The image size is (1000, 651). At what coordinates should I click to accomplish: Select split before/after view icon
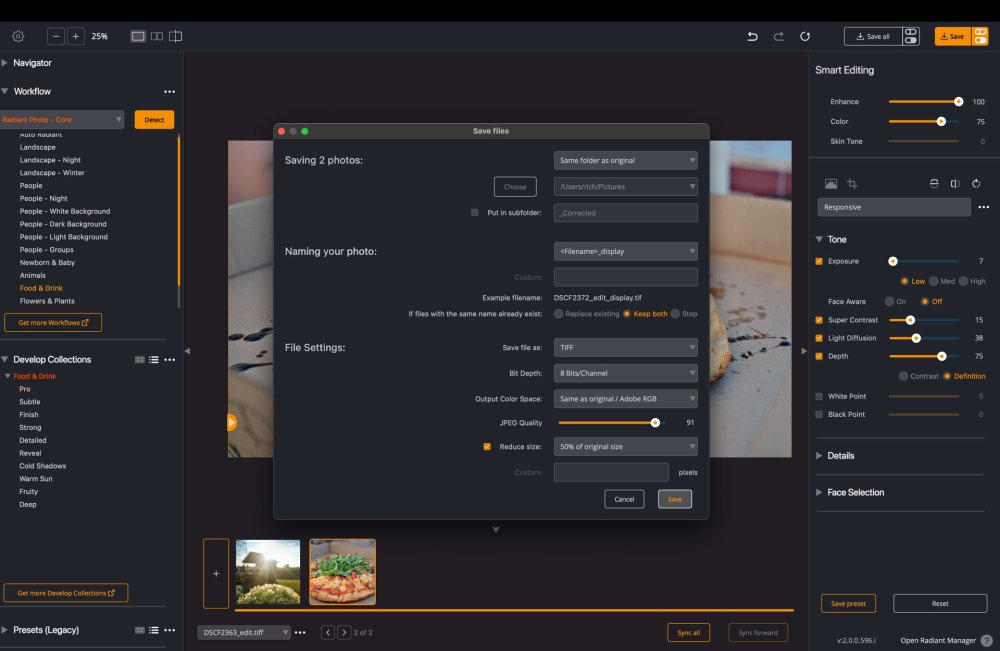click(x=175, y=36)
